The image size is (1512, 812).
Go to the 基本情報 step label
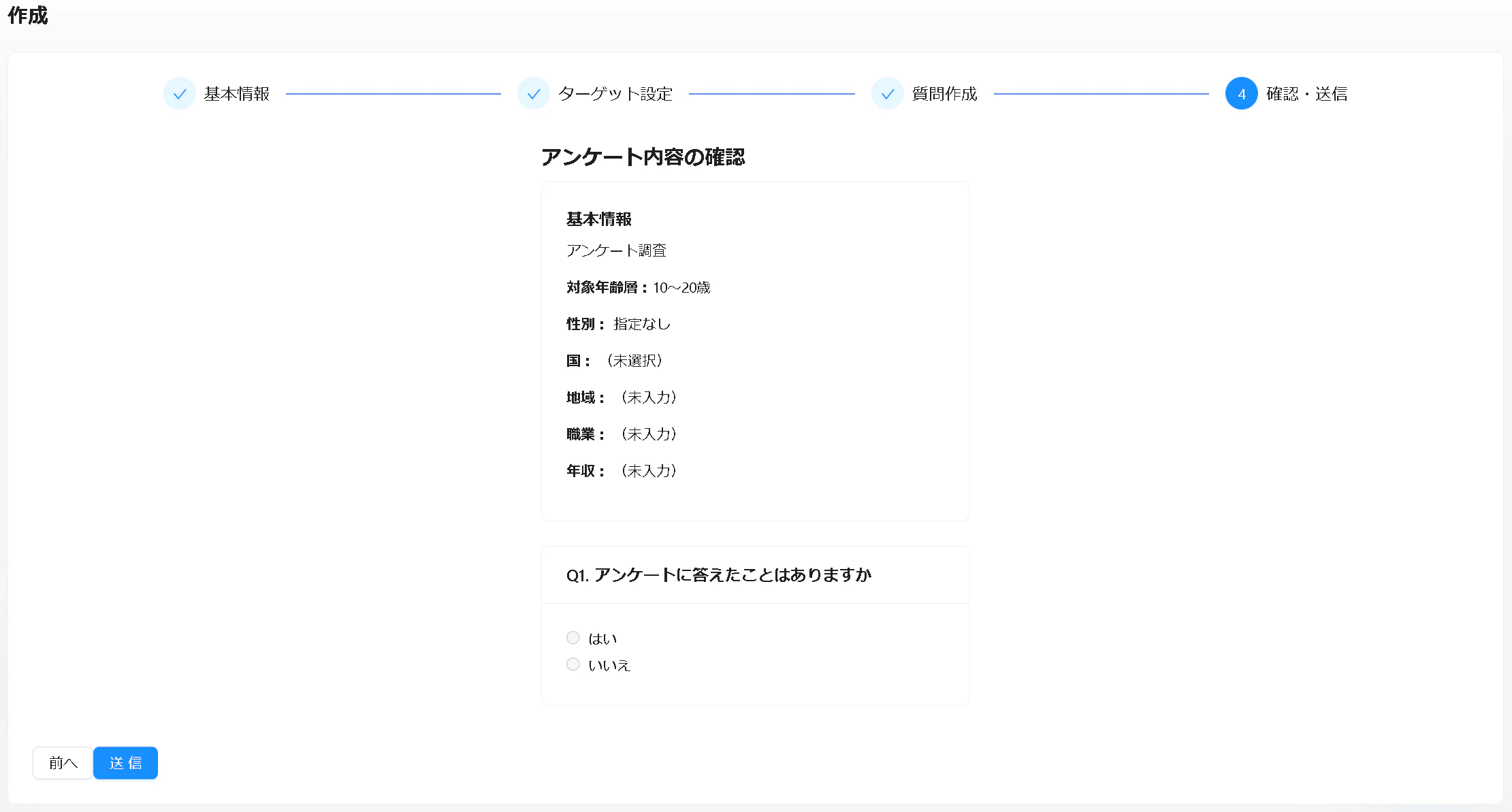click(237, 94)
